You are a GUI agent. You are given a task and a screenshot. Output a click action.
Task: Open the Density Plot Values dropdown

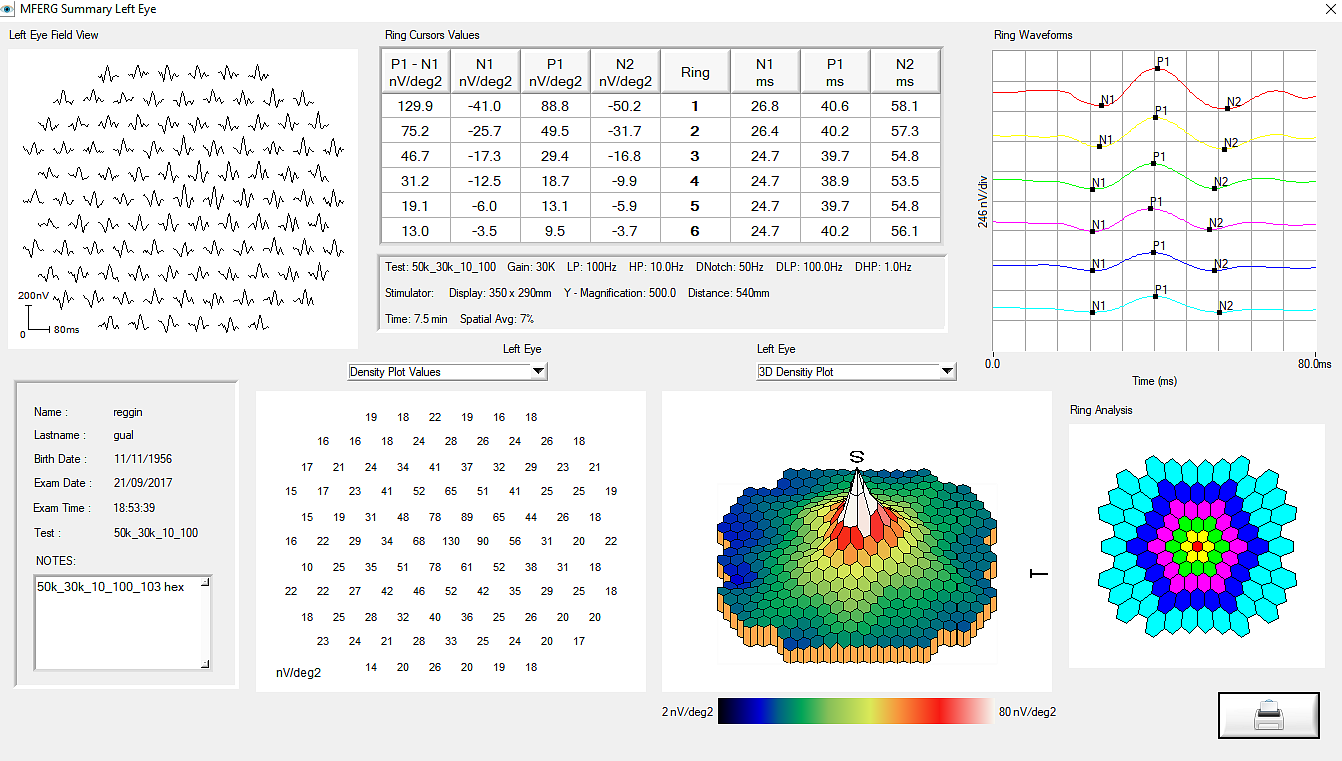tap(538, 372)
